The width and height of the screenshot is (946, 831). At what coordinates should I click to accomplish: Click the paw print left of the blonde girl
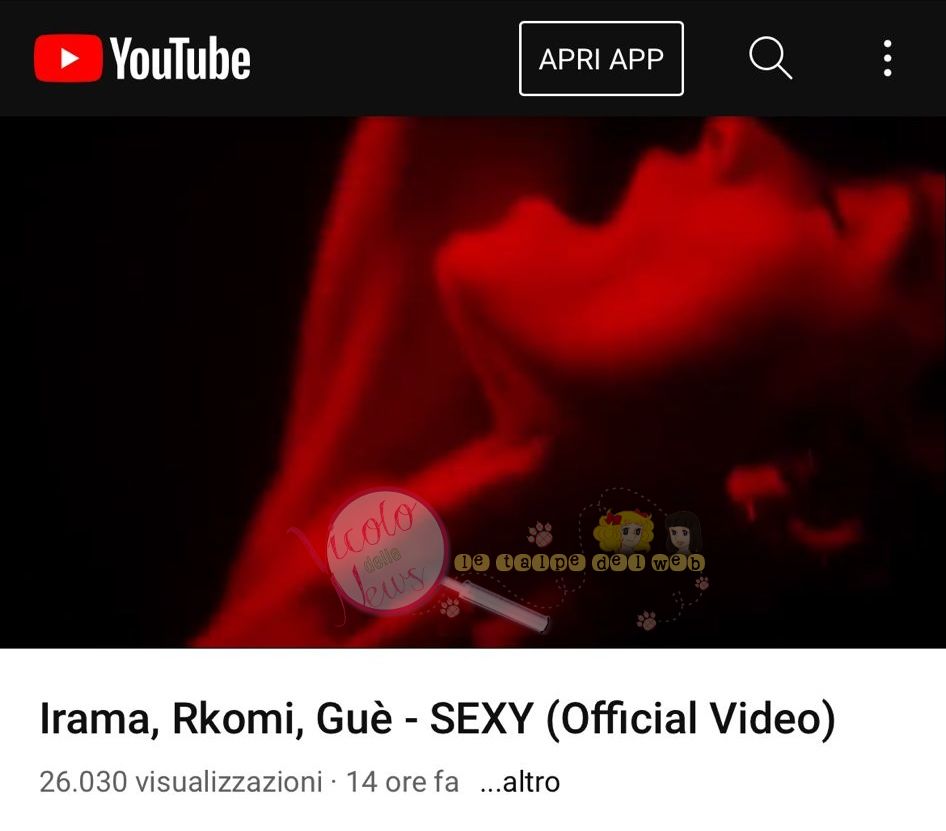point(540,534)
